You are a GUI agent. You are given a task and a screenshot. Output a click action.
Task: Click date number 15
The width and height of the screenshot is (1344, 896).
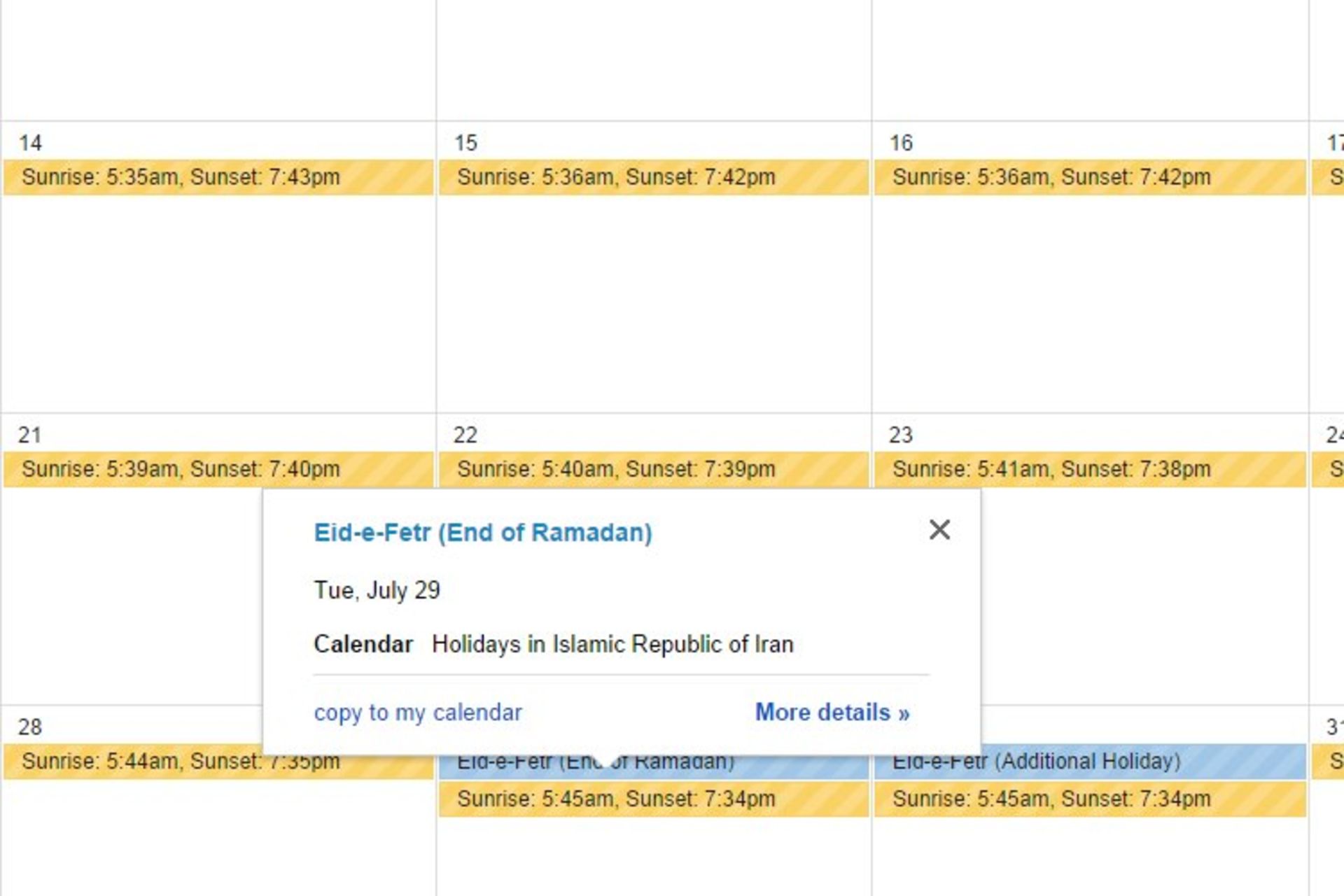click(x=465, y=143)
